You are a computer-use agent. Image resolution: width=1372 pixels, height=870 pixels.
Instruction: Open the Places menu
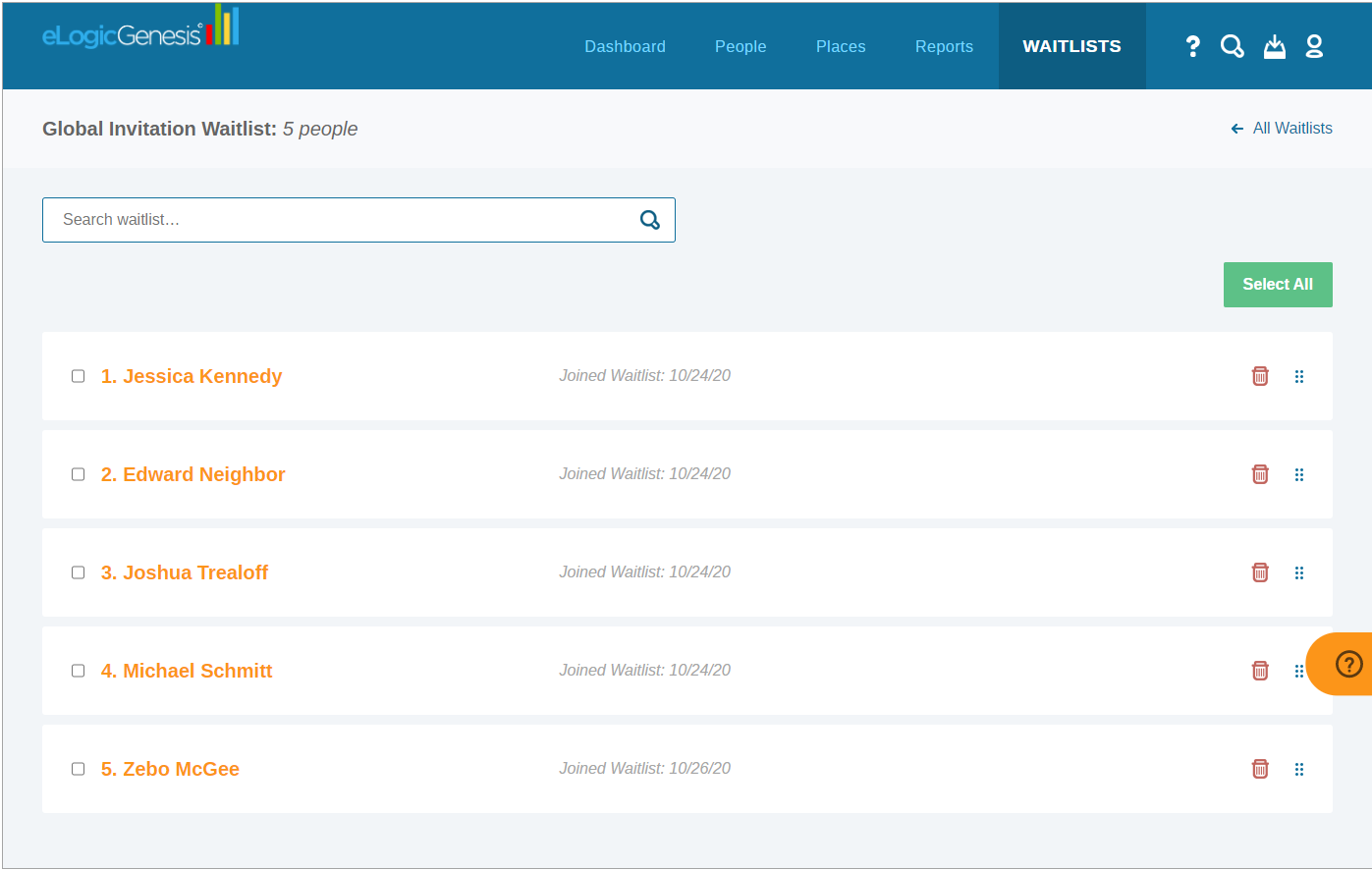(x=841, y=46)
